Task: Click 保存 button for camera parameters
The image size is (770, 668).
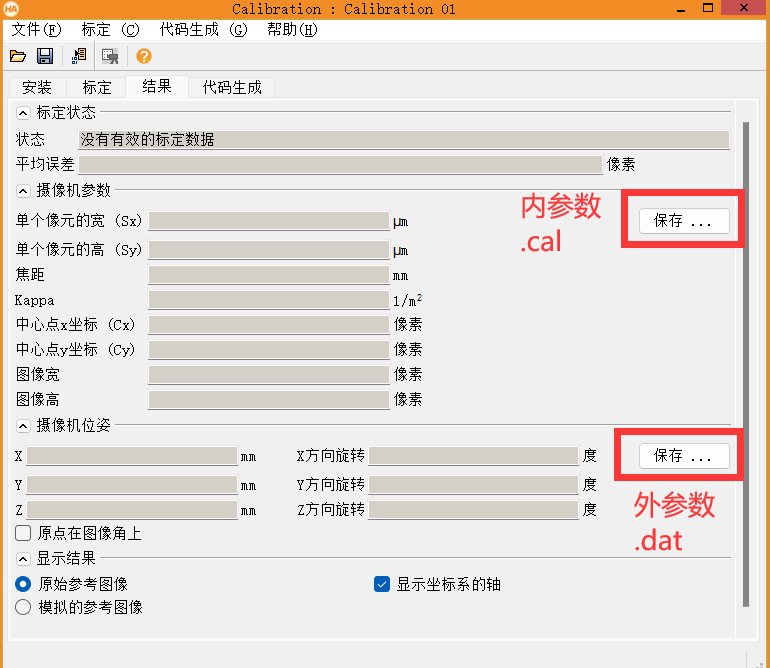Action: 683,221
